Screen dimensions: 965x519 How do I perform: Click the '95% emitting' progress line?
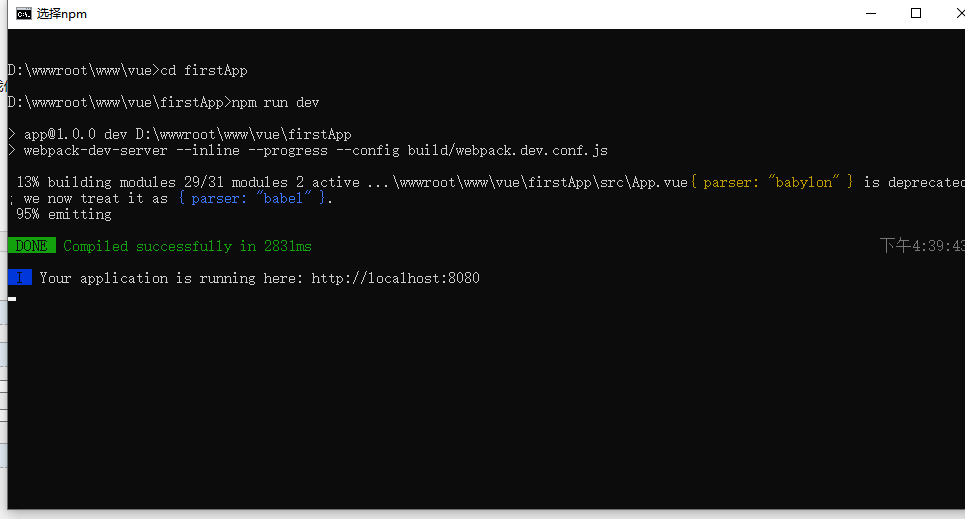coord(64,214)
